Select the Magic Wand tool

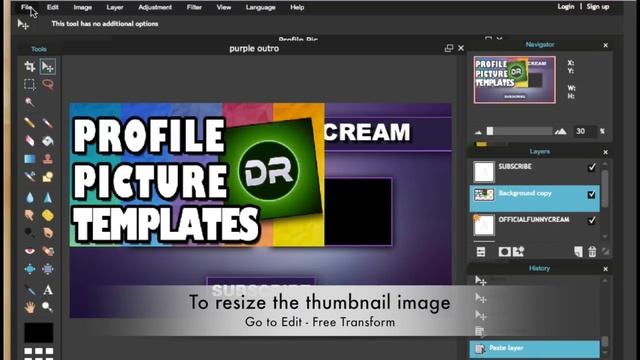click(29, 102)
